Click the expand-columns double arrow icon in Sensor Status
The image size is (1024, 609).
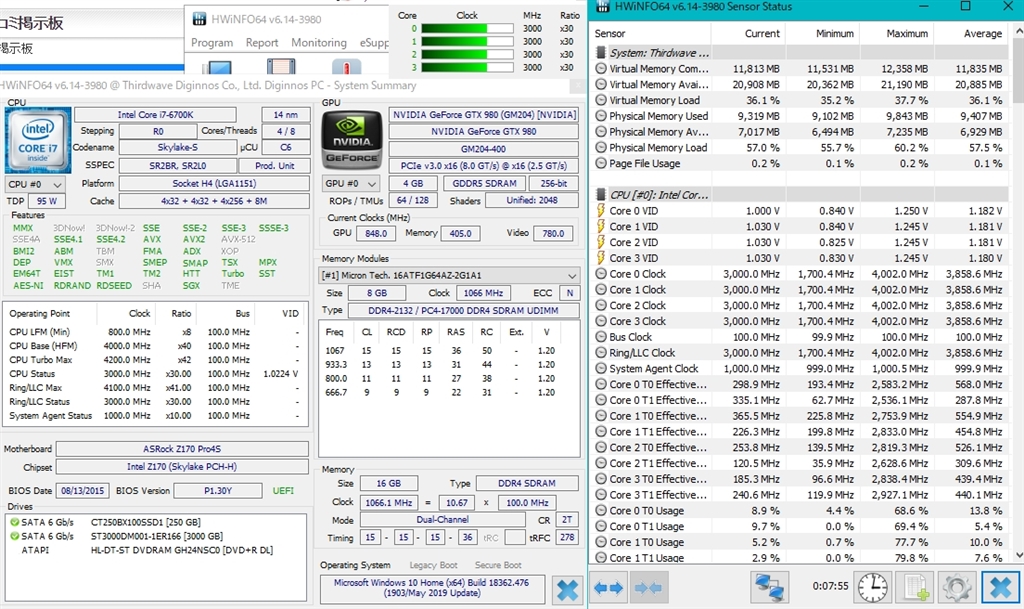pos(609,587)
